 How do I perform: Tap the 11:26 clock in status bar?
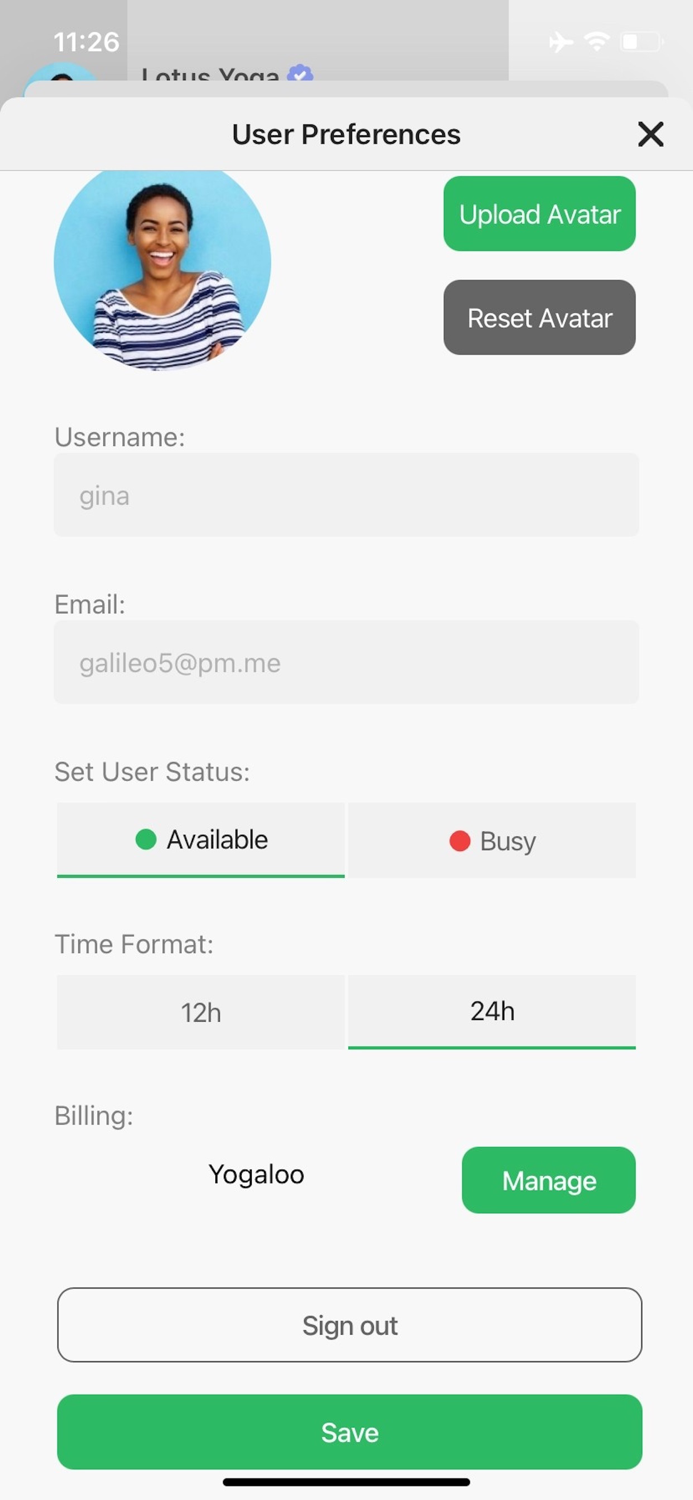86,42
